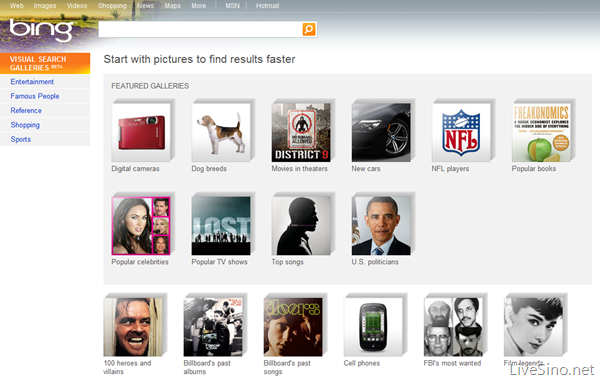The height and width of the screenshot is (381, 600).
Task: Open the sidebar Shopping category
Action: [x=25, y=125]
